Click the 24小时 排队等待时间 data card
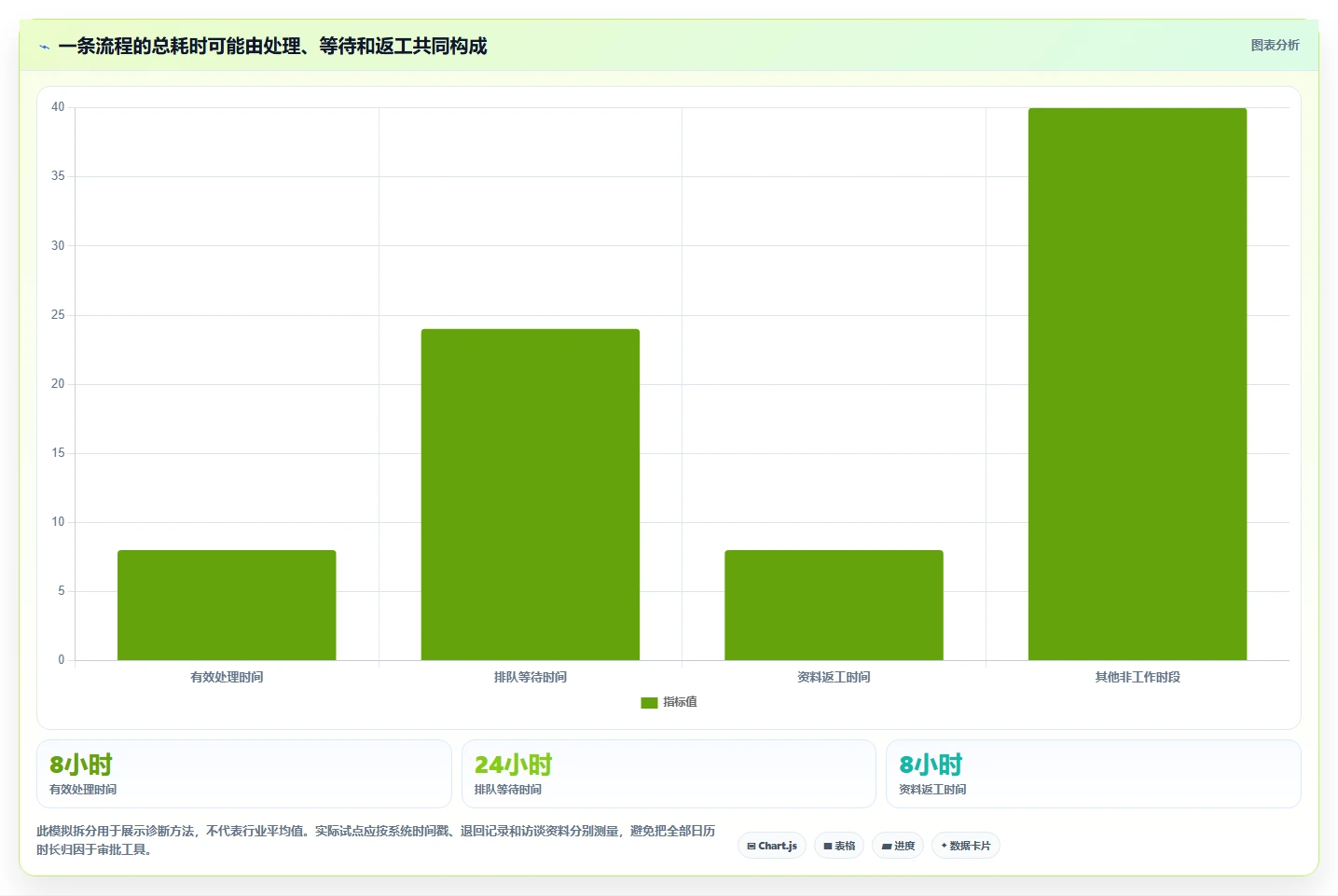1338x896 pixels. (x=669, y=774)
